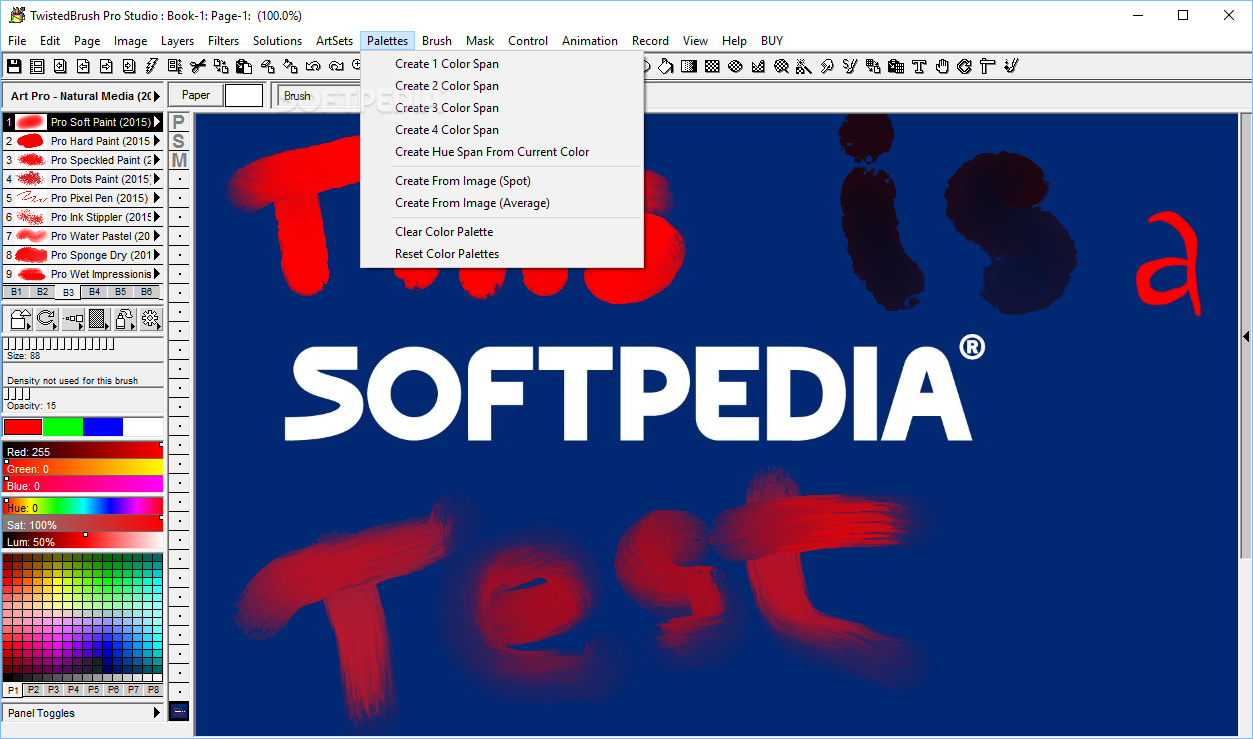Click the last brush icon on toolbar
The image size is (1253, 739).
(1010, 66)
